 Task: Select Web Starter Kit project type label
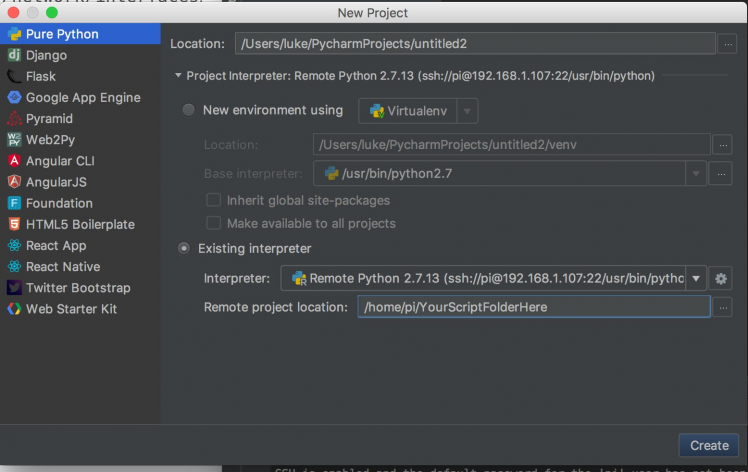[71, 309]
